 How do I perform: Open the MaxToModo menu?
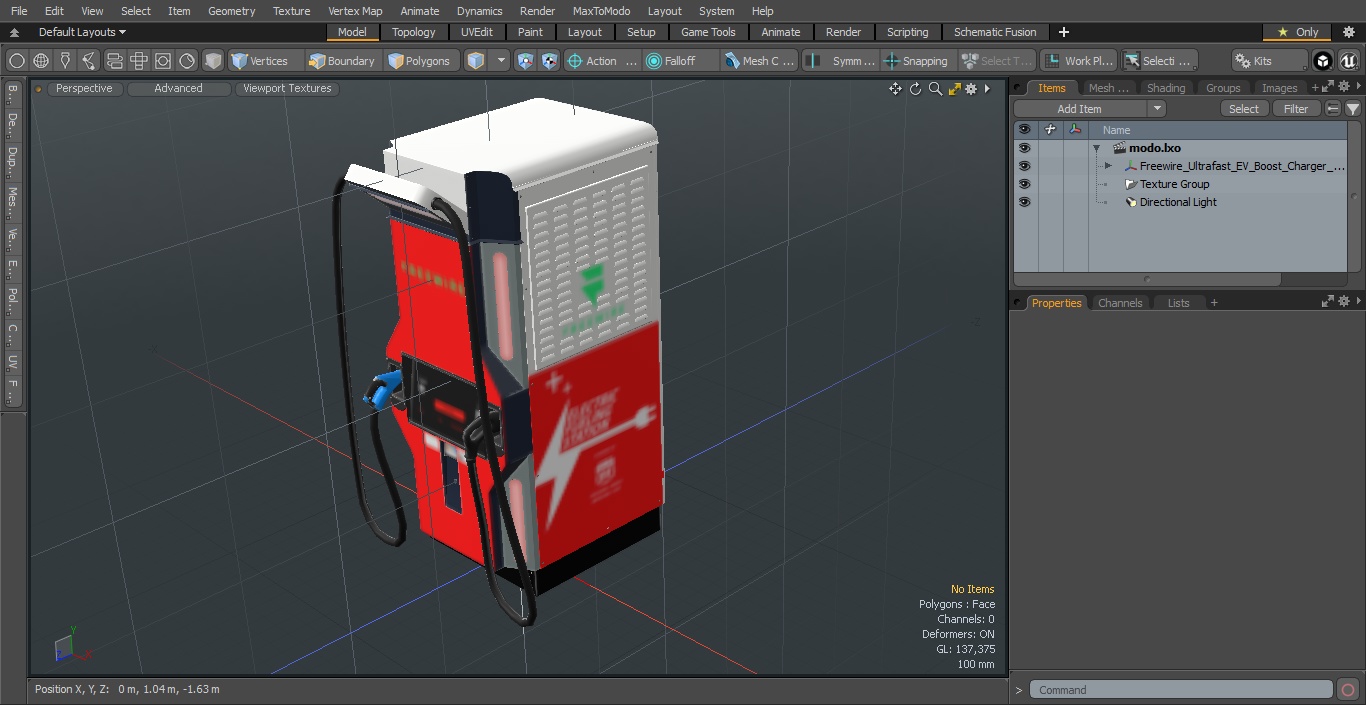point(601,11)
